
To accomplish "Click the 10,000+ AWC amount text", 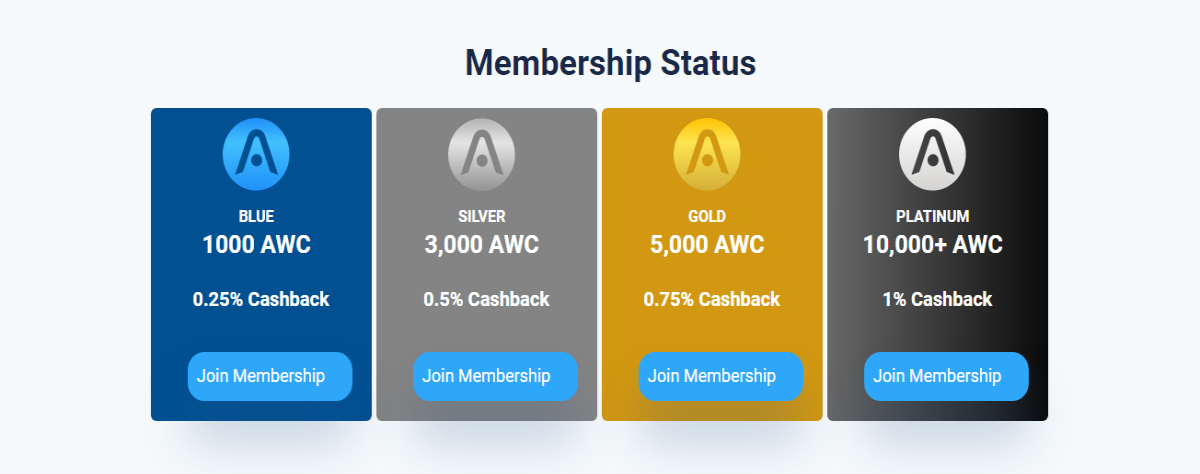I will [933, 245].
